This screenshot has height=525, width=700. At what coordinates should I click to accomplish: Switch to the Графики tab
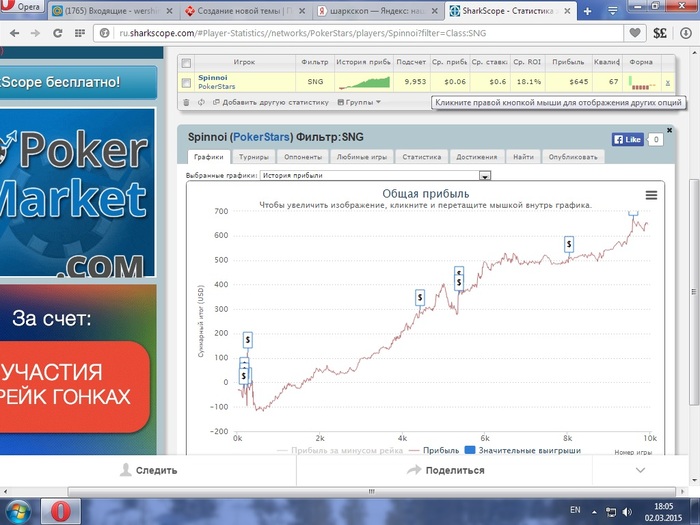[x=209, y=157]
